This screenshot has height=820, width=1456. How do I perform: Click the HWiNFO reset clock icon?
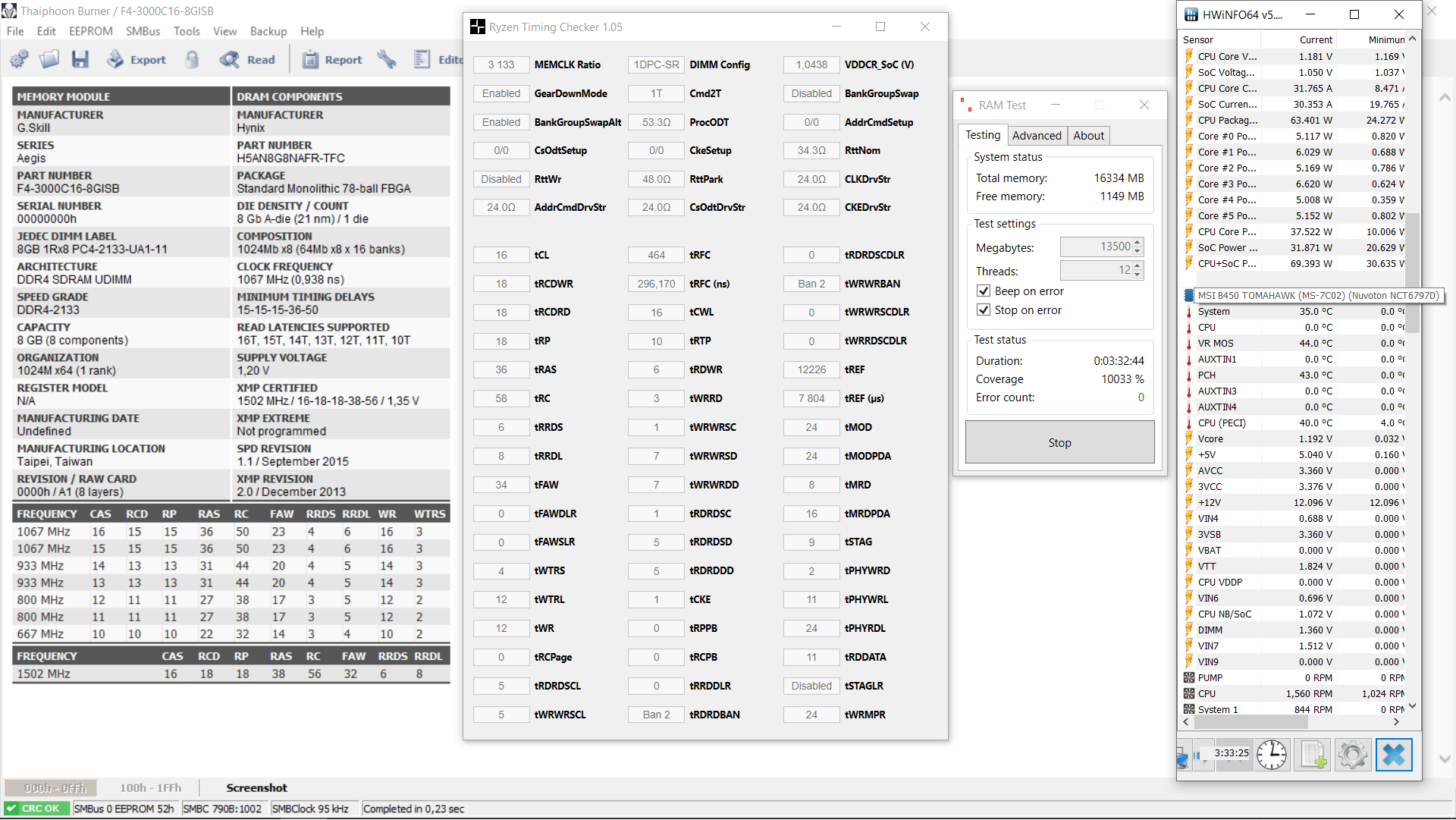click(x=1272, y=755)
